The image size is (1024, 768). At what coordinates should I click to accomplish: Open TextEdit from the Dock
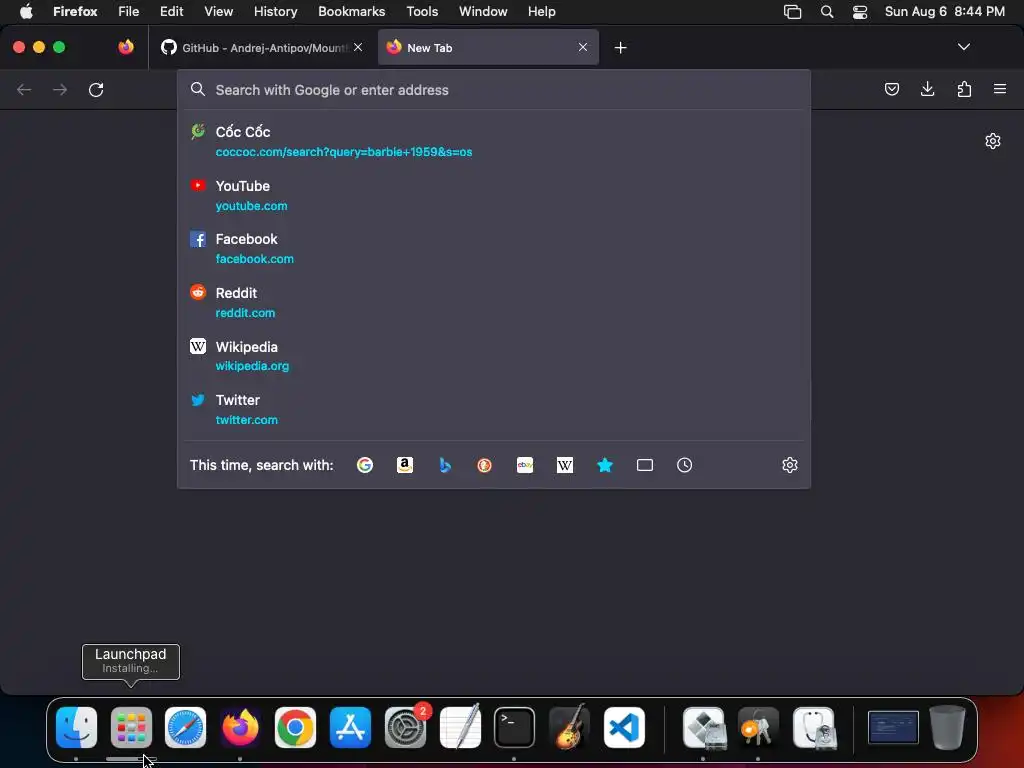460,727
